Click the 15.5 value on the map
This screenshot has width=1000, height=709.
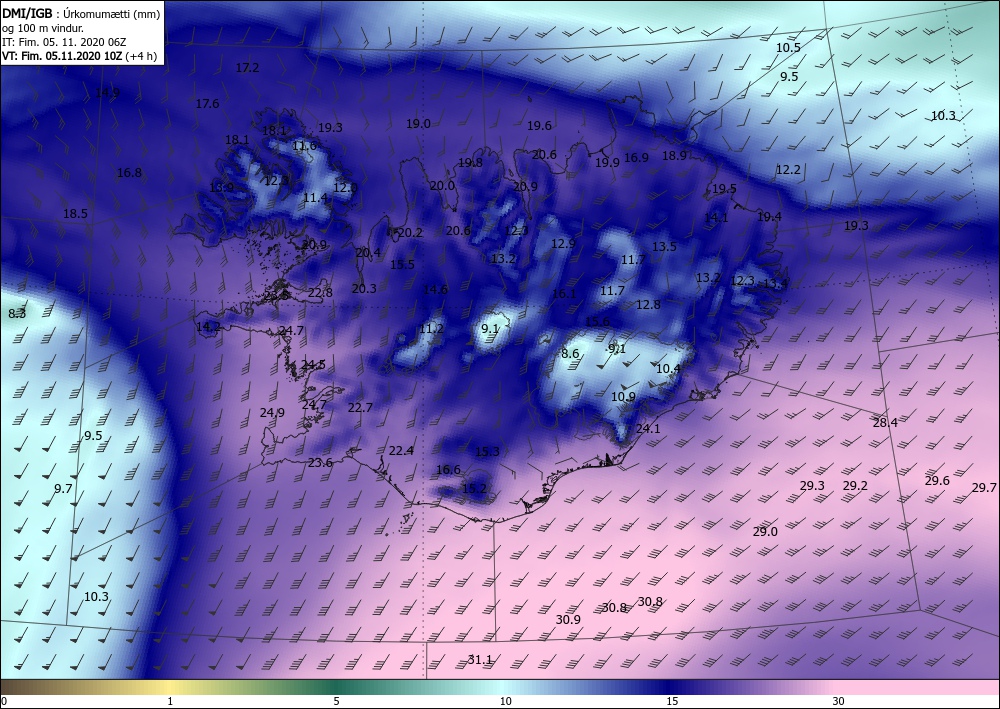402,265
